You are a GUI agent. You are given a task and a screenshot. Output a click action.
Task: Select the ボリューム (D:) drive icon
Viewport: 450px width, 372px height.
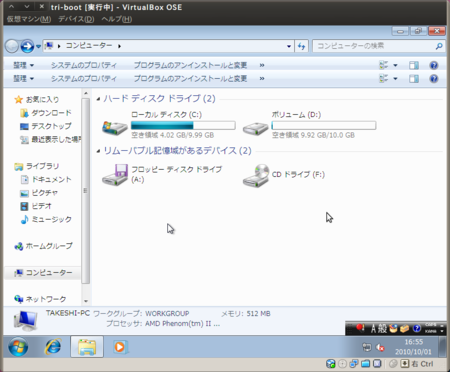(255, 128)
